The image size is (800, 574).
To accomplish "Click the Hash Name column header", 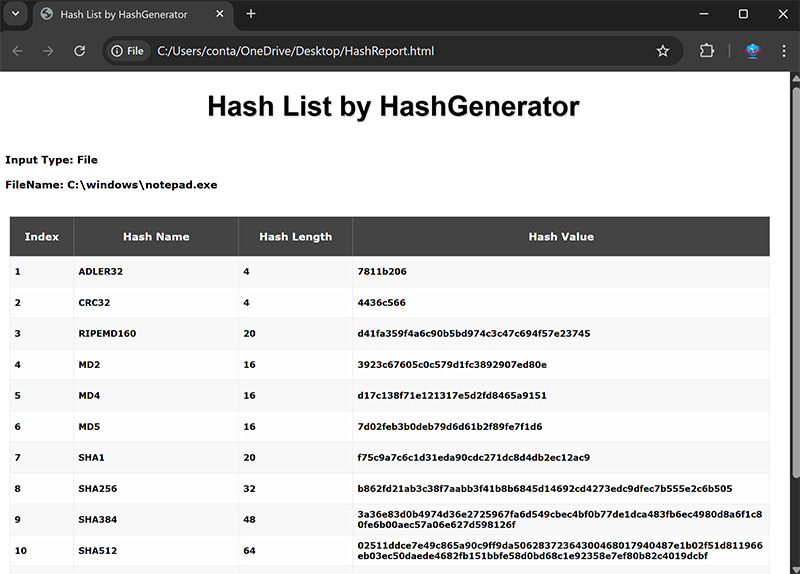I will click(x=156, y=237).
